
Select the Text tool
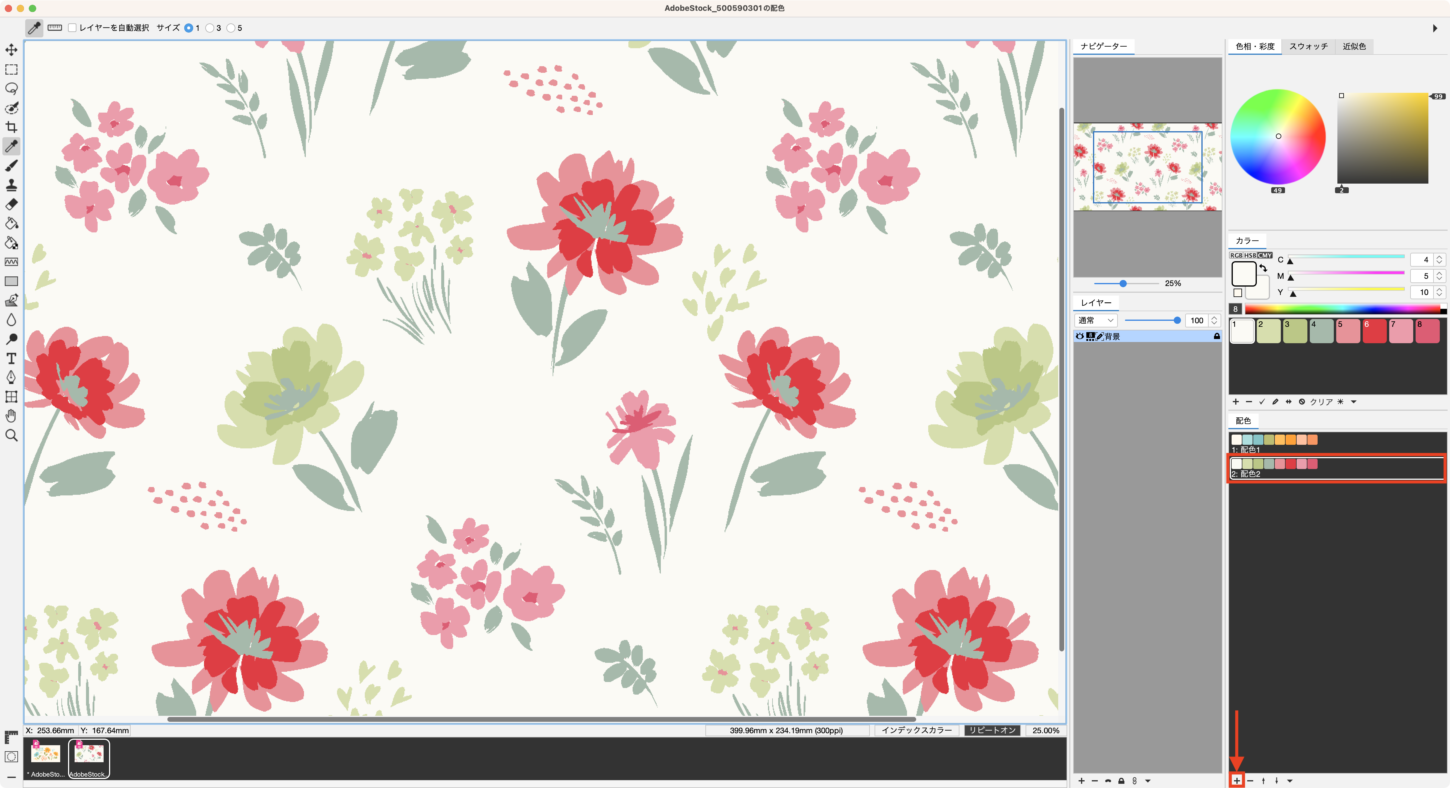click(11, 358)
